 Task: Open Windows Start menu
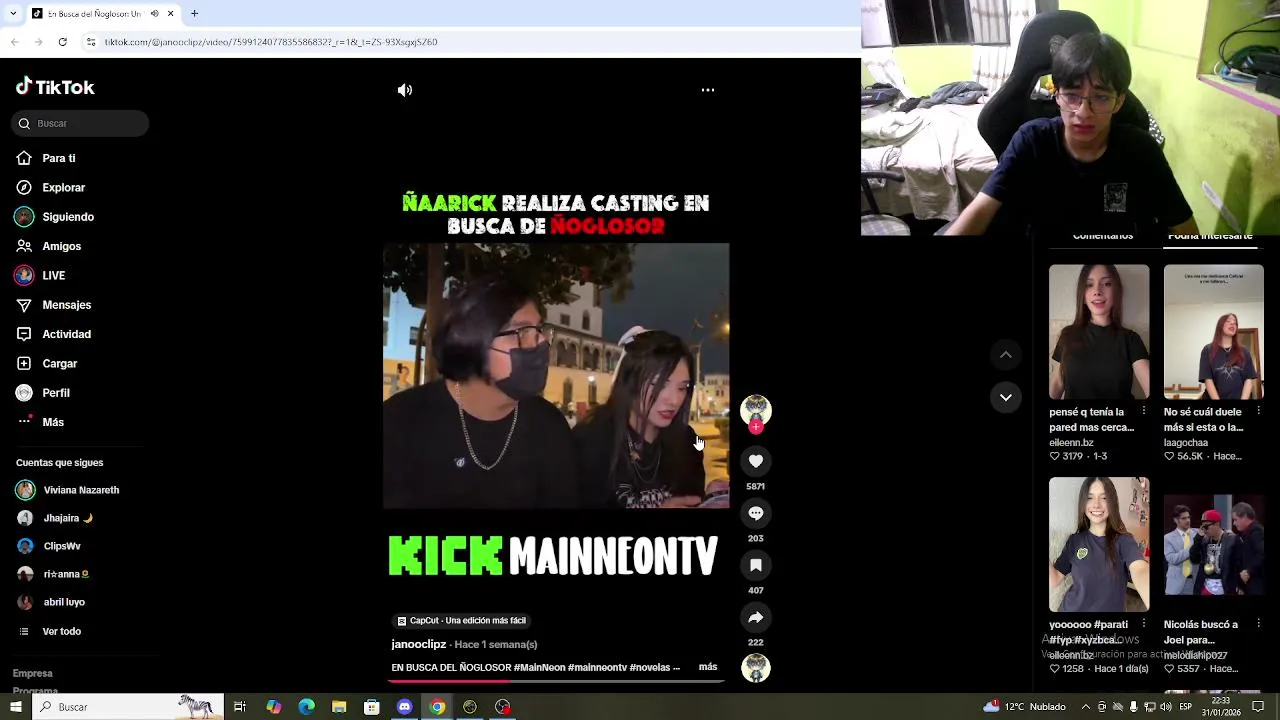(x=15, y=707)
